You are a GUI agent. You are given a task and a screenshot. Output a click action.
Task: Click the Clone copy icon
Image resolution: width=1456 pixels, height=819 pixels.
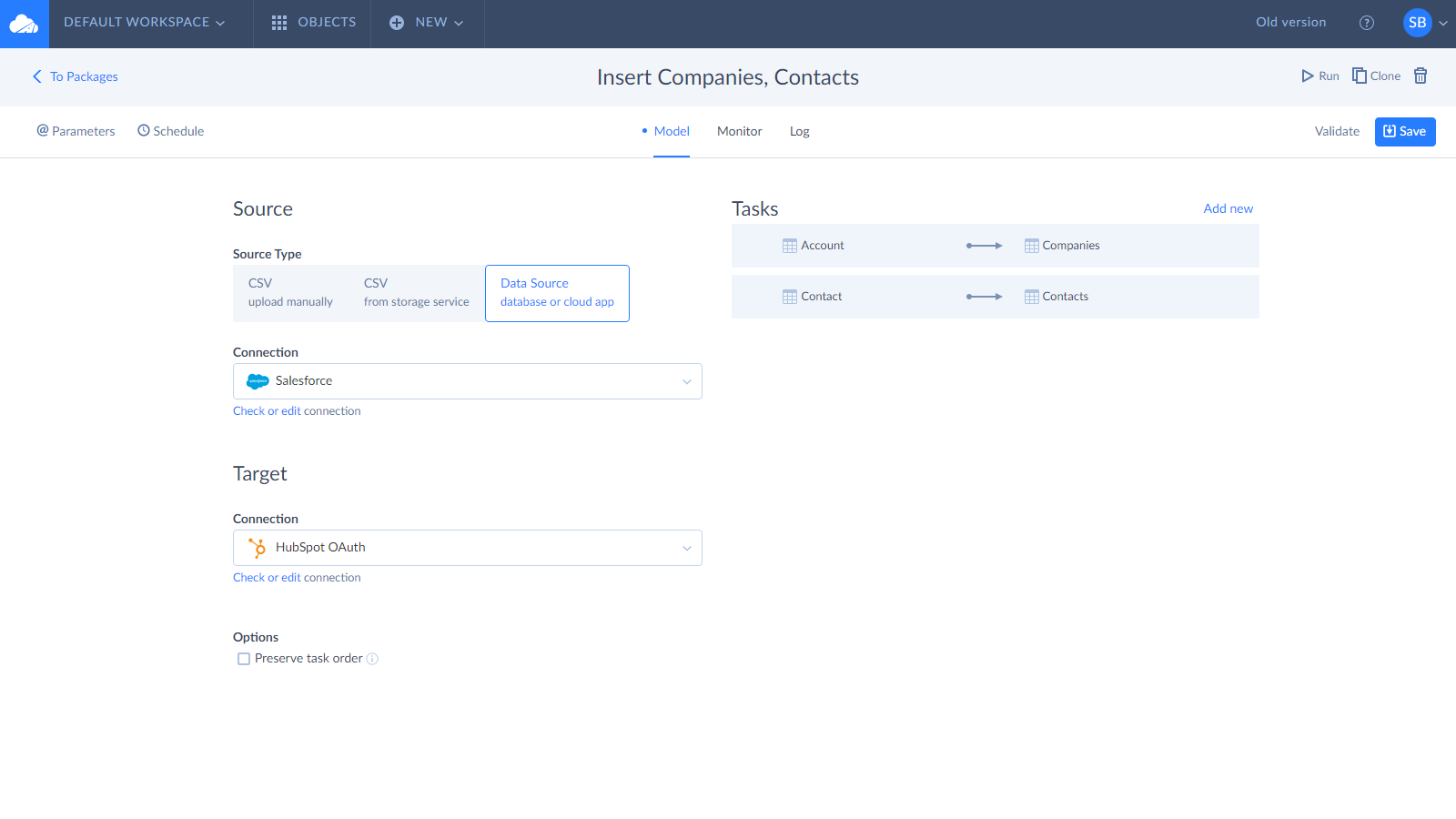coord(1360,76)
